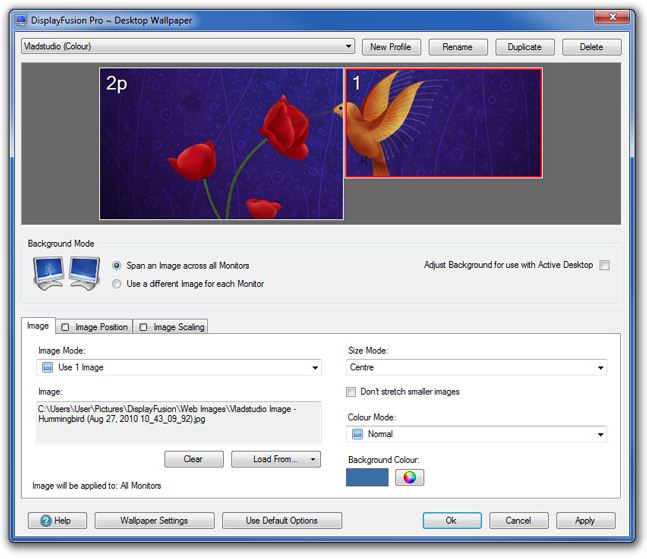The height and width of the screenshot is (559, 647).
Task: Click Use Default Options button
Action: point(282,521)
